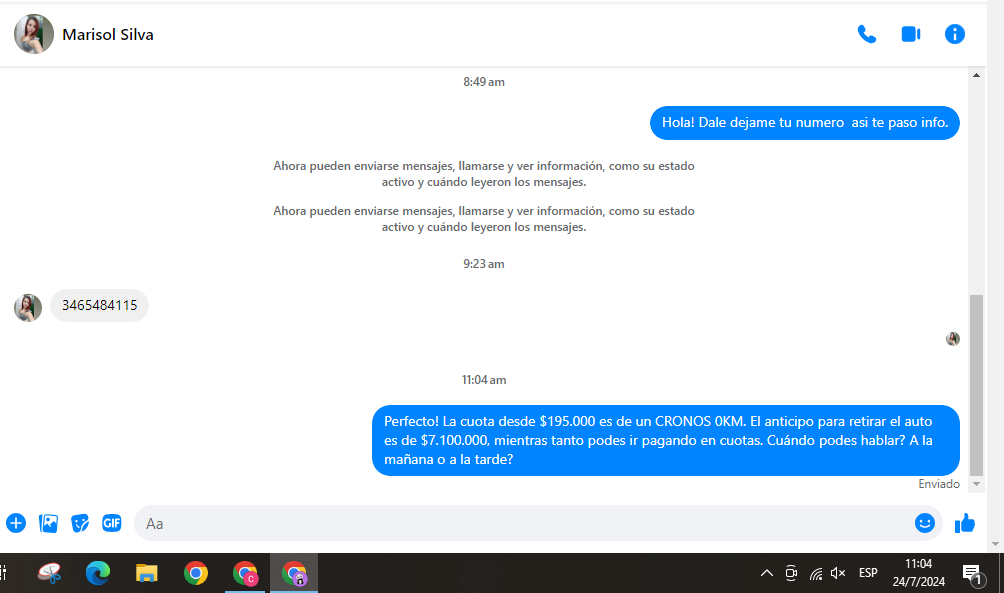Show hidden system tray icons

[766, 573]
